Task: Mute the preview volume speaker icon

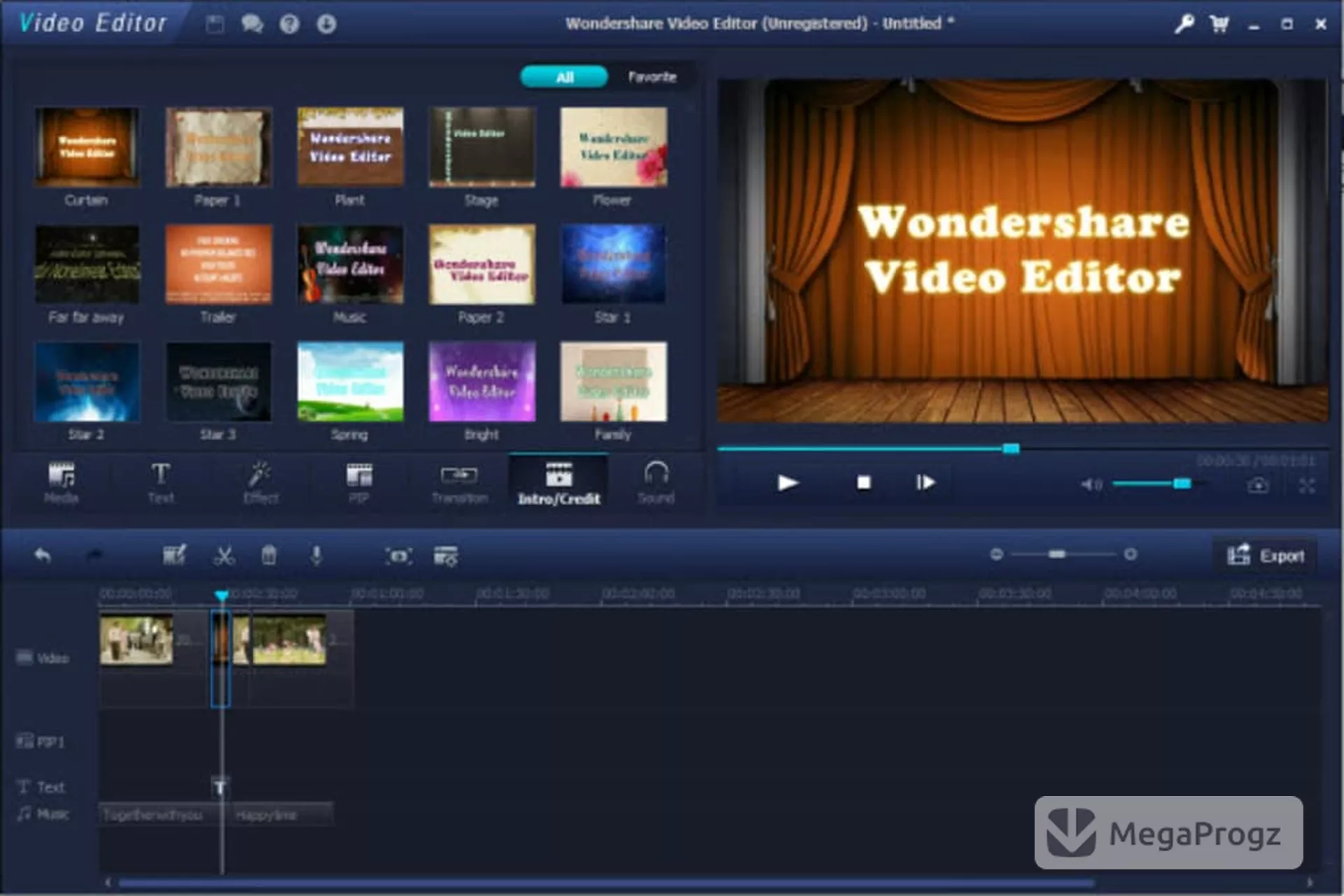Action: pyautogui.click(x=1092, y=484)
